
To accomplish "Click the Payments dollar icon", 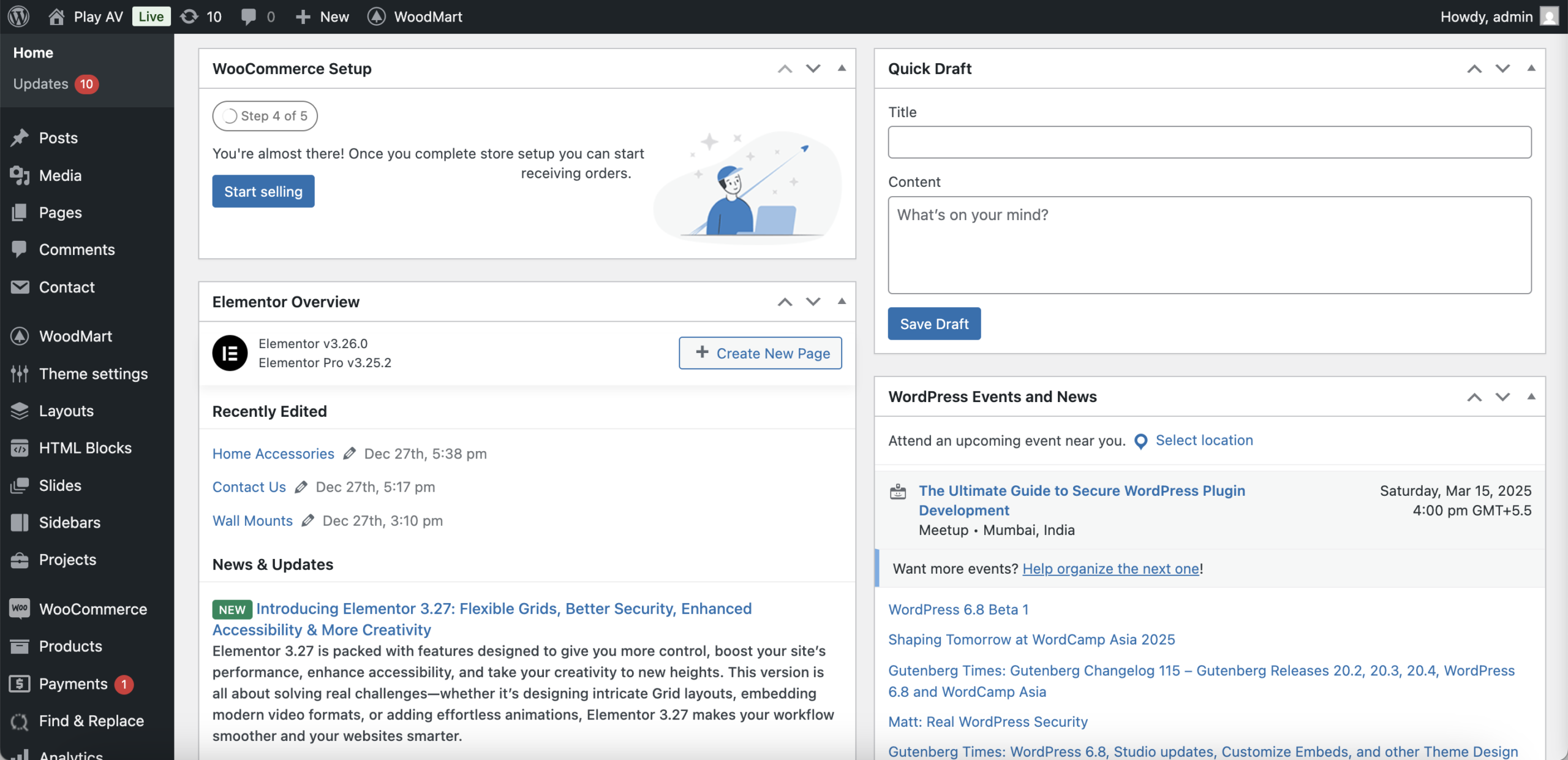I will pos(20,683).
